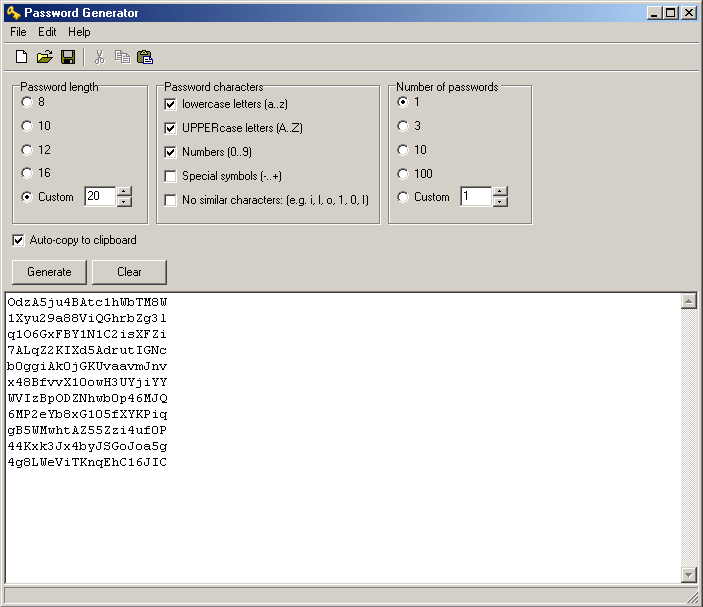
Task: Decrease custom password count with down arrow
Action: tap(500, 201)
